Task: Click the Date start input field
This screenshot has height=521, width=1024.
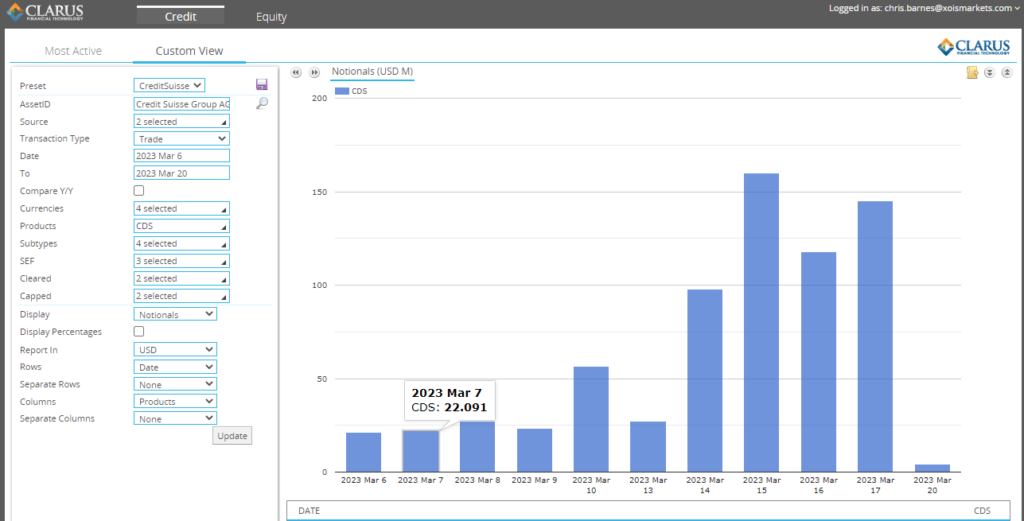Action: [182, 156]
